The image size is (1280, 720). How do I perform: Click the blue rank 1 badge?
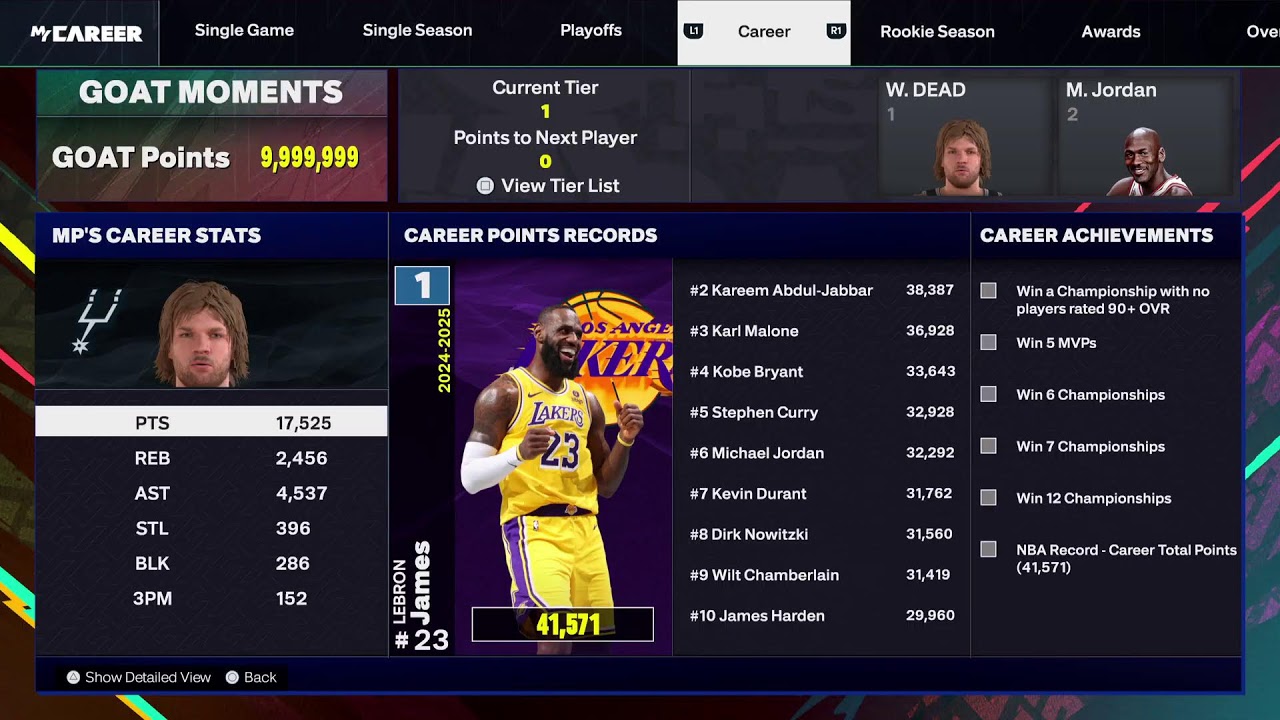(422, 286)
